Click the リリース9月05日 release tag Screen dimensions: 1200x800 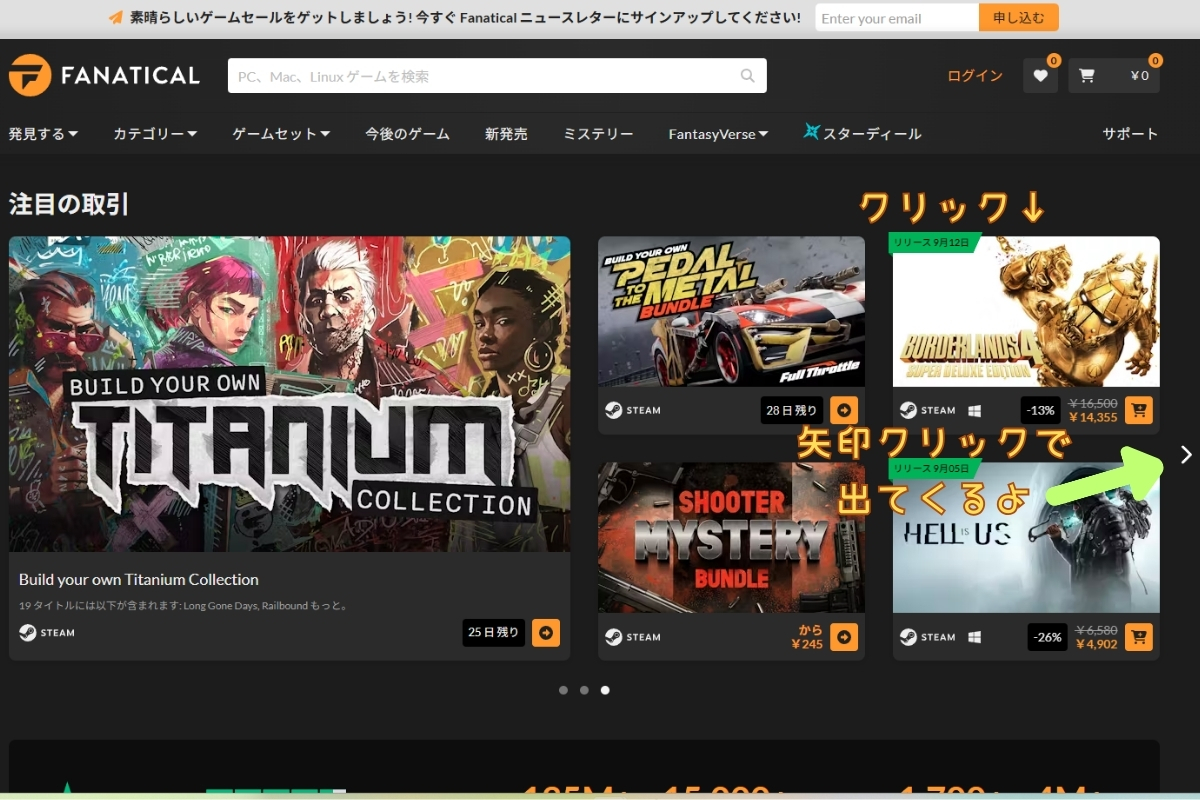[x=933, y=469]
